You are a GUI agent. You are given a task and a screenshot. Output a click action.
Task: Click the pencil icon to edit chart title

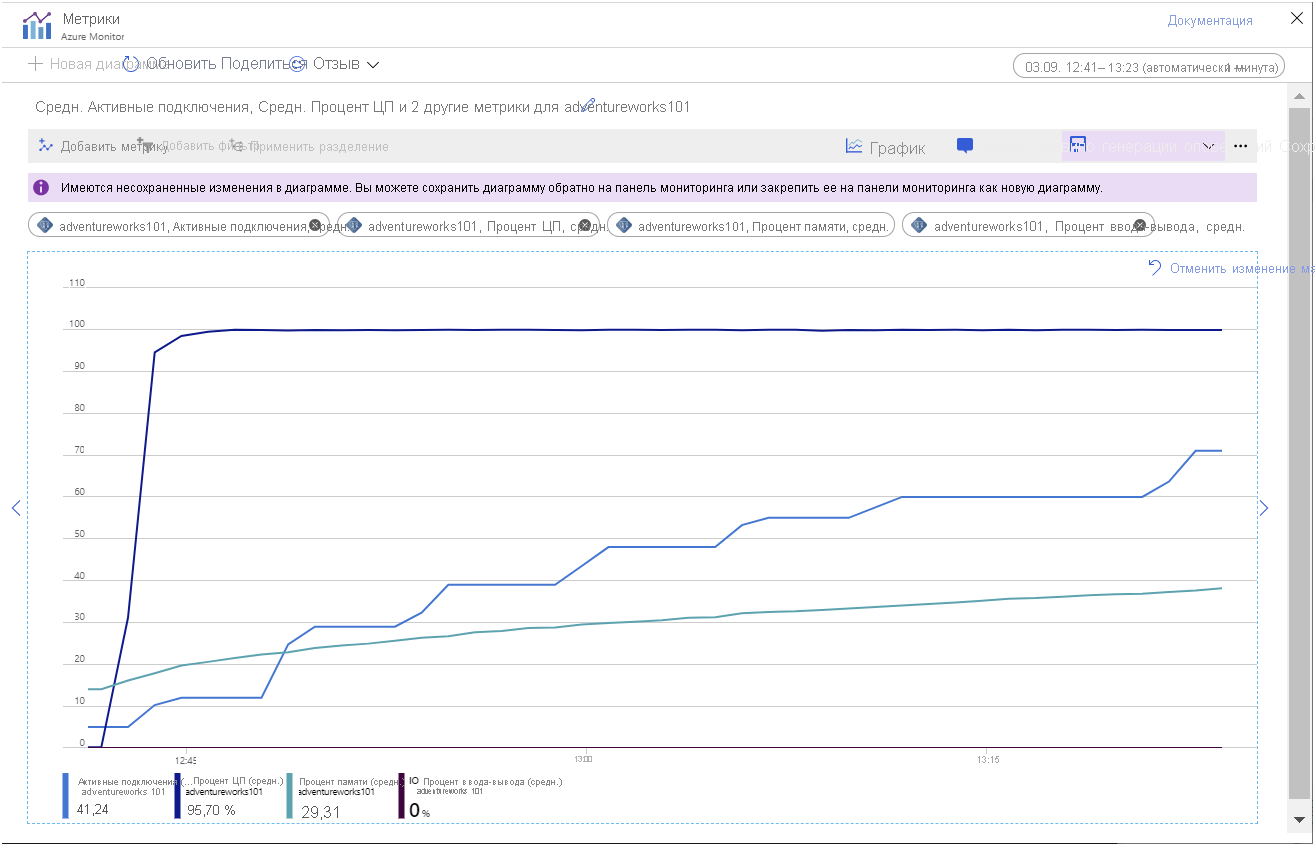(x=588, y=104)
